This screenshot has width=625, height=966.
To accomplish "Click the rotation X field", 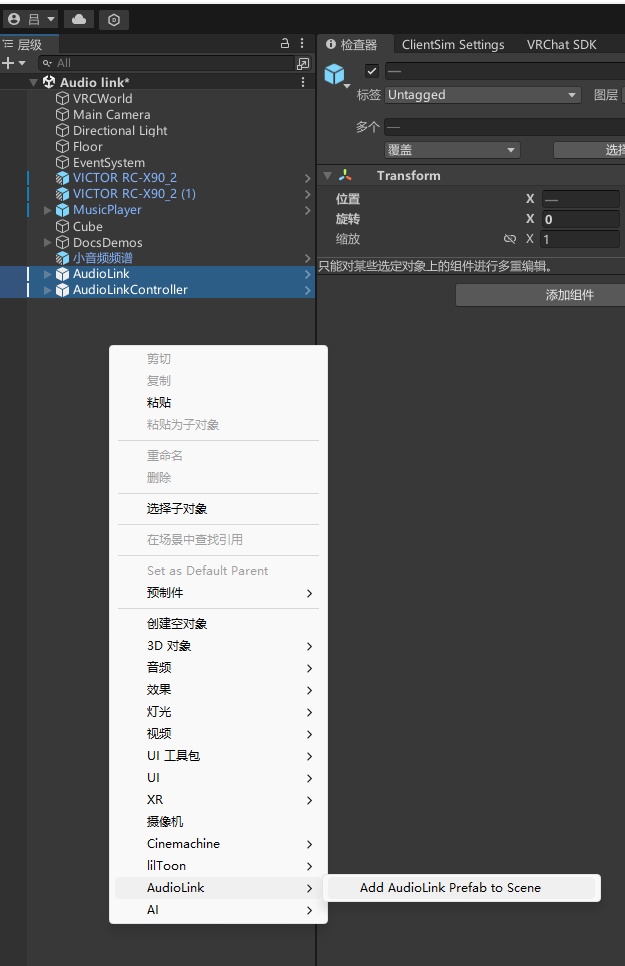I will [x=580, y=219].
